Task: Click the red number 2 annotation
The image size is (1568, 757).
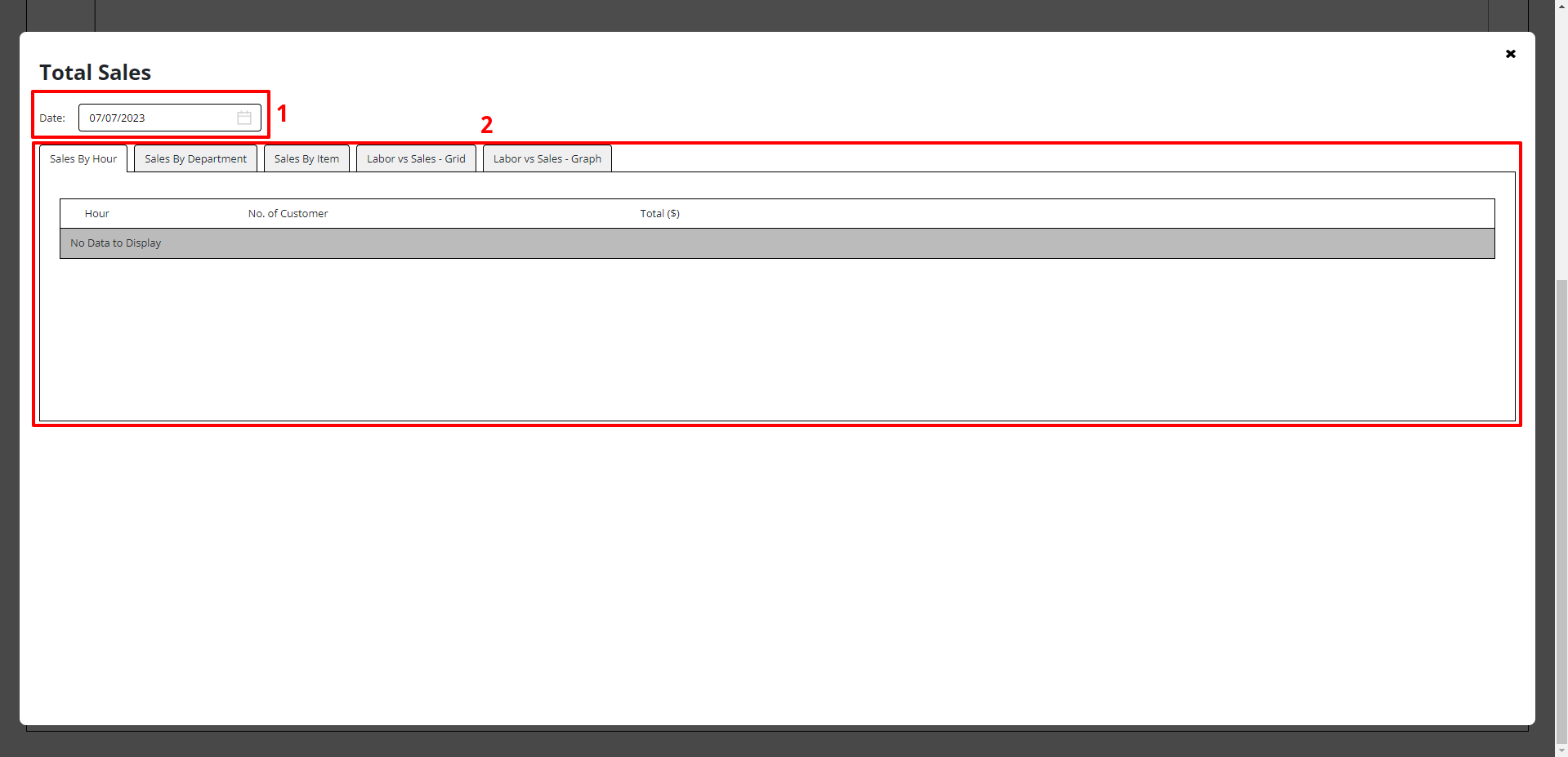Action: tap(486, 125)
